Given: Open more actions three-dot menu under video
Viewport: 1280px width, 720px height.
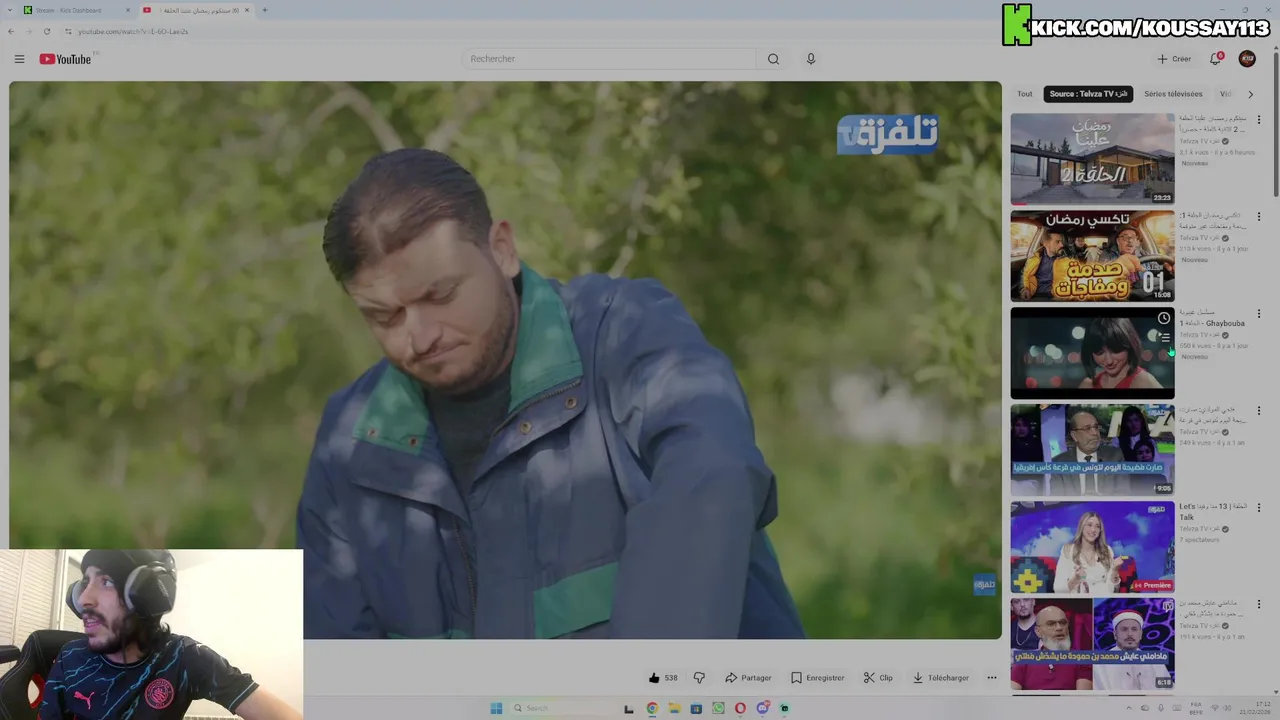Looking at the screenshot, I should [992, 678].
